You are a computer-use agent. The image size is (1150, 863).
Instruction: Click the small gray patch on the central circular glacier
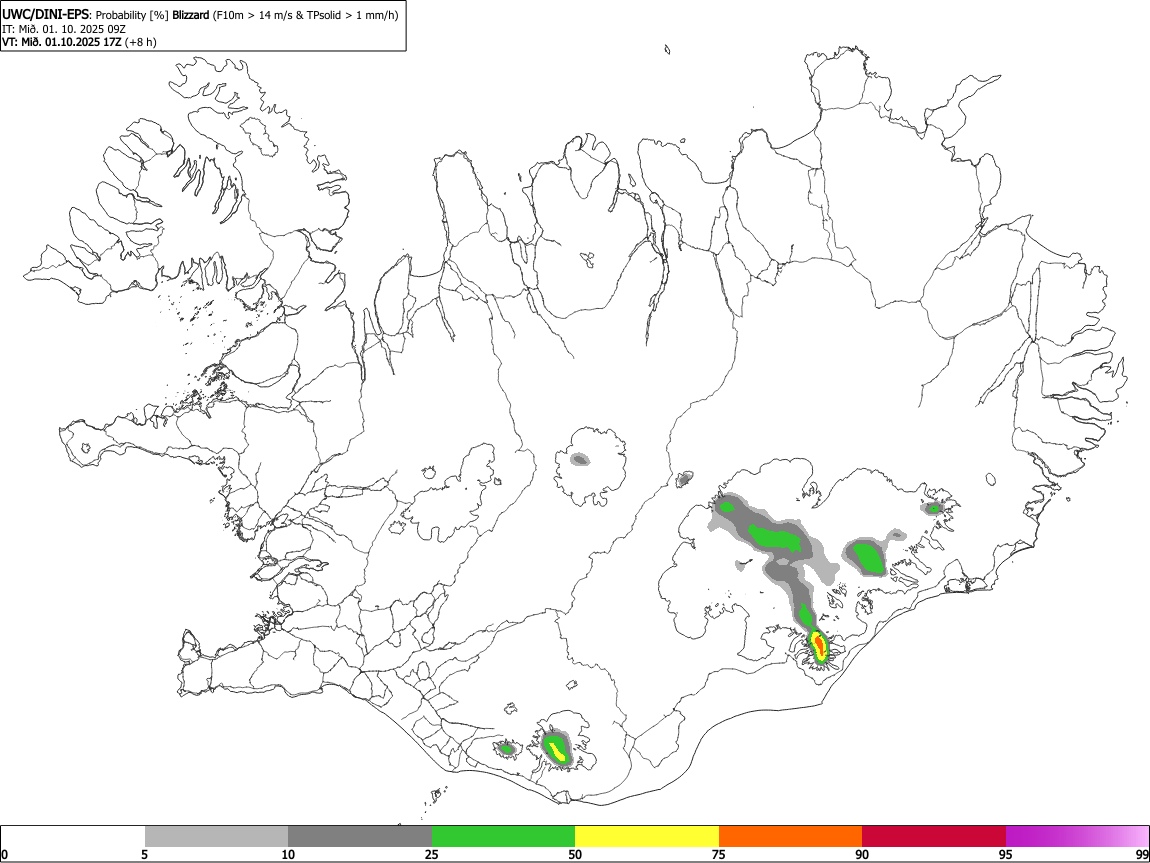[x=580, y=460]
